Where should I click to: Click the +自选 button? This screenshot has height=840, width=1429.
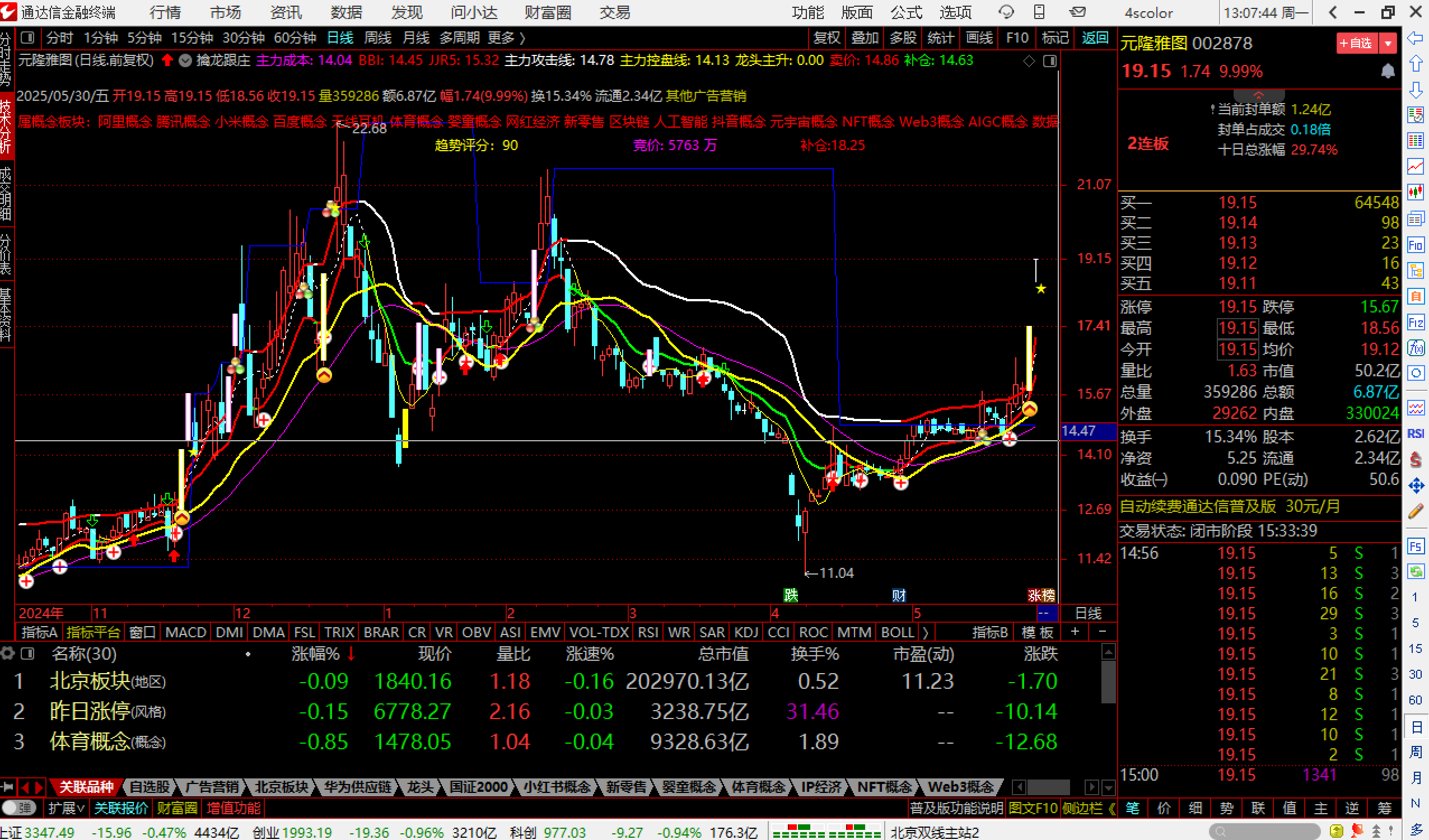[x=1357, y=43]
